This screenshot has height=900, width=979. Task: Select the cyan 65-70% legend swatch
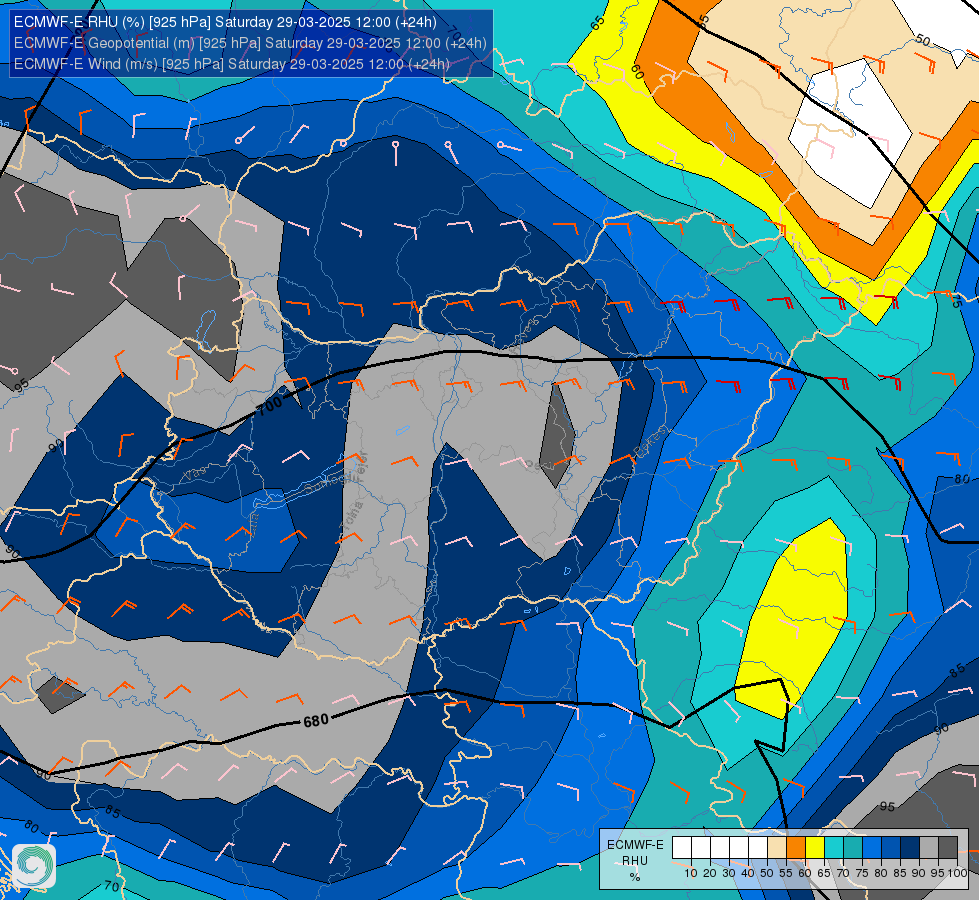834,848
